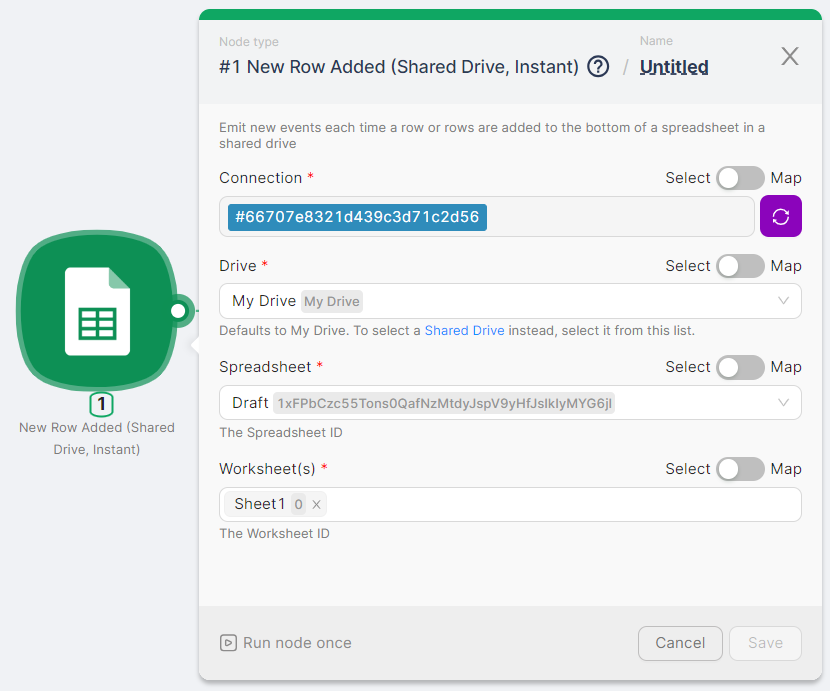
Task: Toggle Drive Select/Map switch
Action: [x=740, y=266]
